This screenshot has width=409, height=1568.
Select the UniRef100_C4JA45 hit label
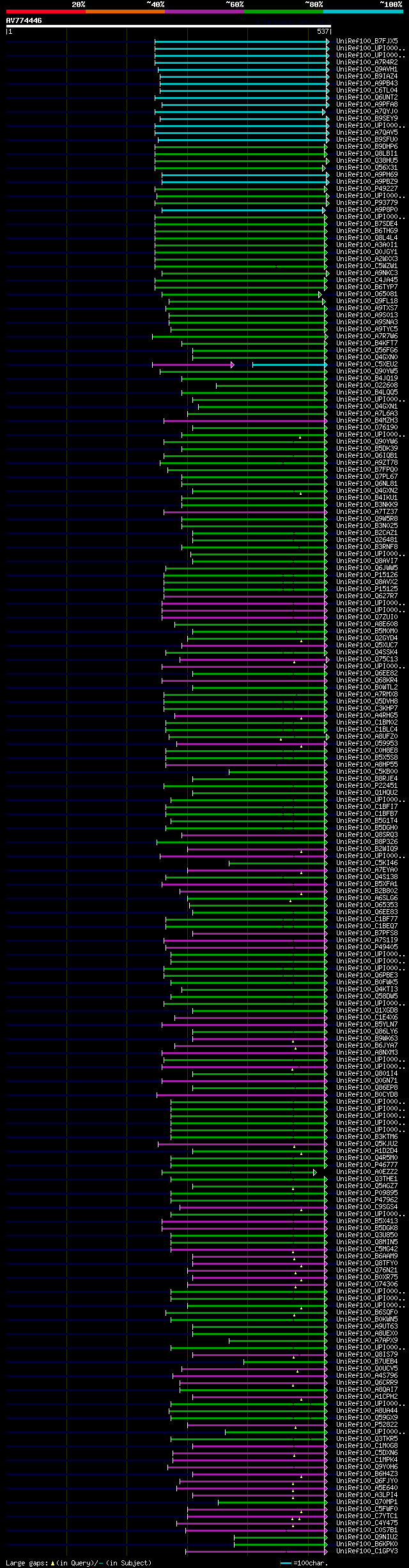click(x=367, y=280)
